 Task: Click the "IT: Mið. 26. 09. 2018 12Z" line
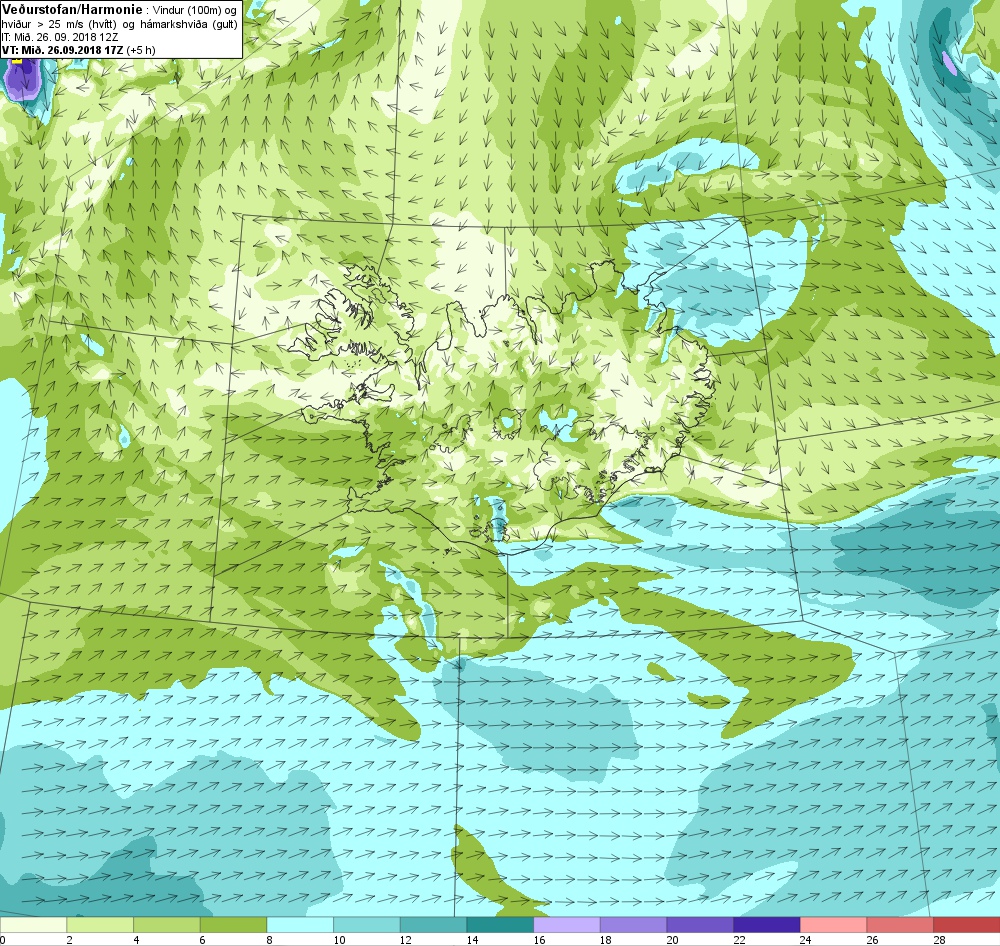coord(57,37)
